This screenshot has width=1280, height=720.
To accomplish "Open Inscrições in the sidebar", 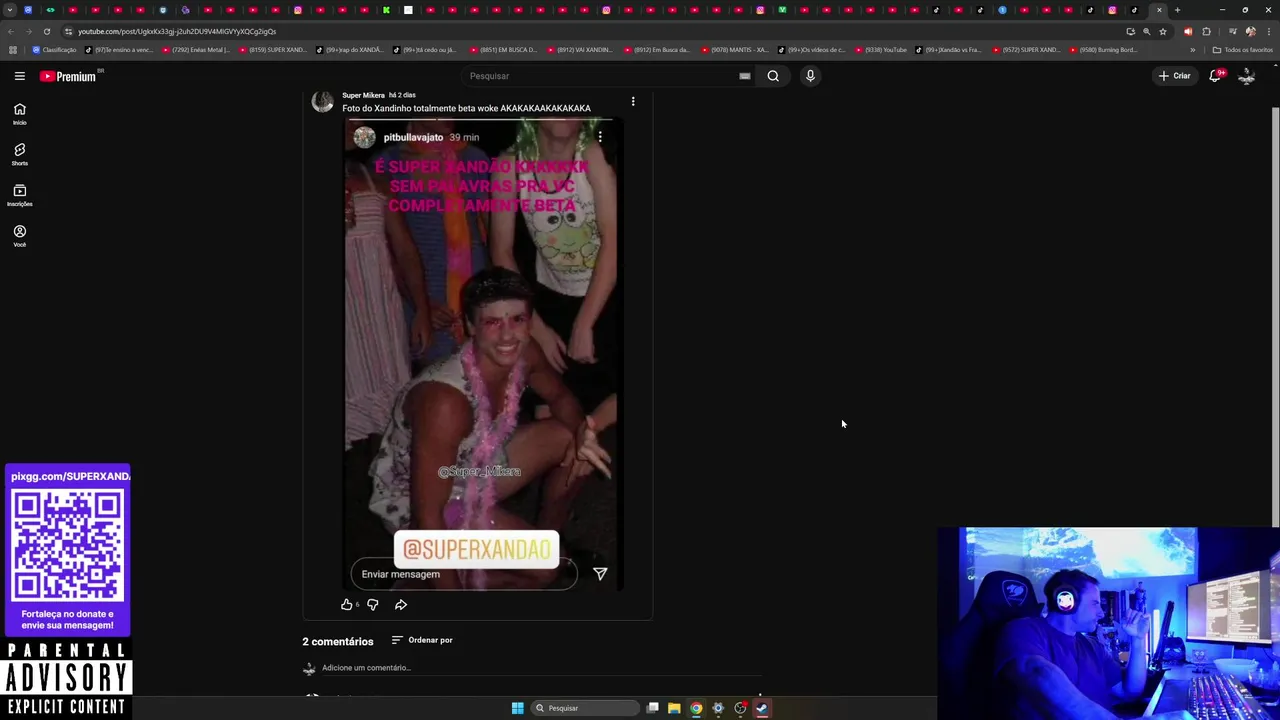I will 19,195.
